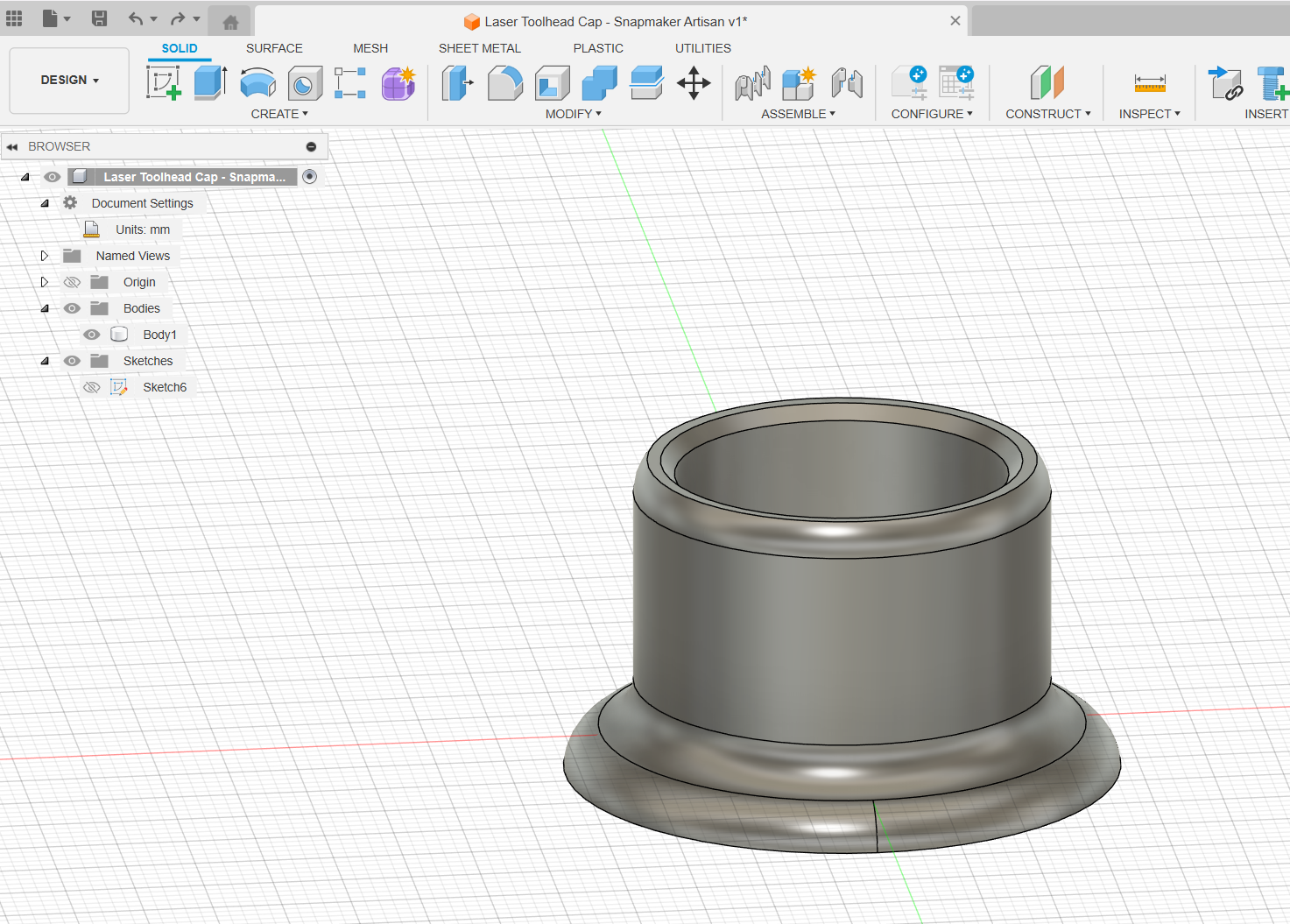Select the Shell tool
The width and height of the screenshot is (1290, 924).
(553, 83)
